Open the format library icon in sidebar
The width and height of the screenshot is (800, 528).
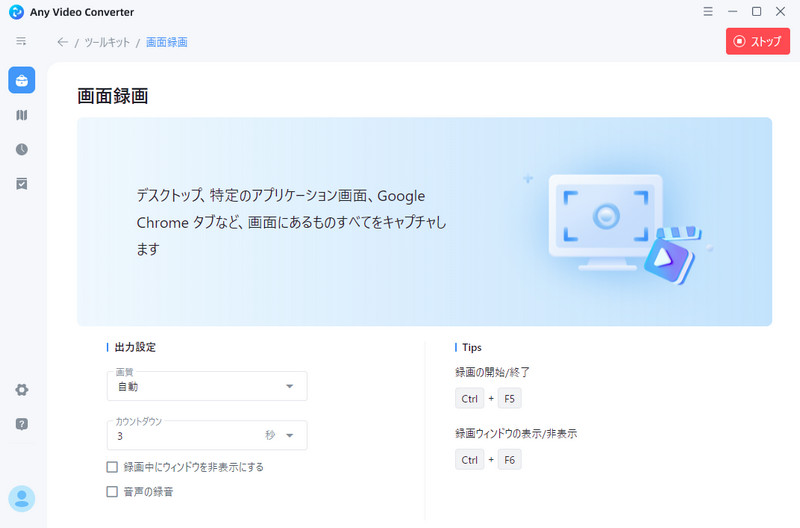pos(21,115)
